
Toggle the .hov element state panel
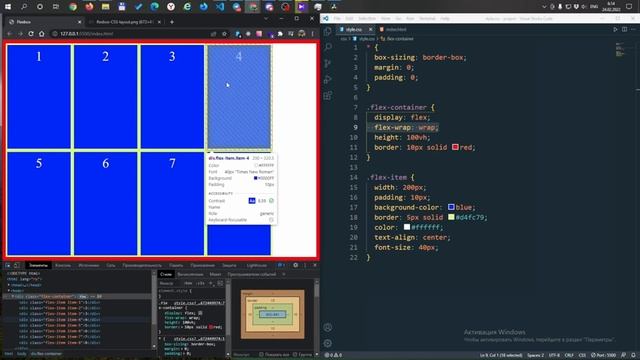coord(188,283)
